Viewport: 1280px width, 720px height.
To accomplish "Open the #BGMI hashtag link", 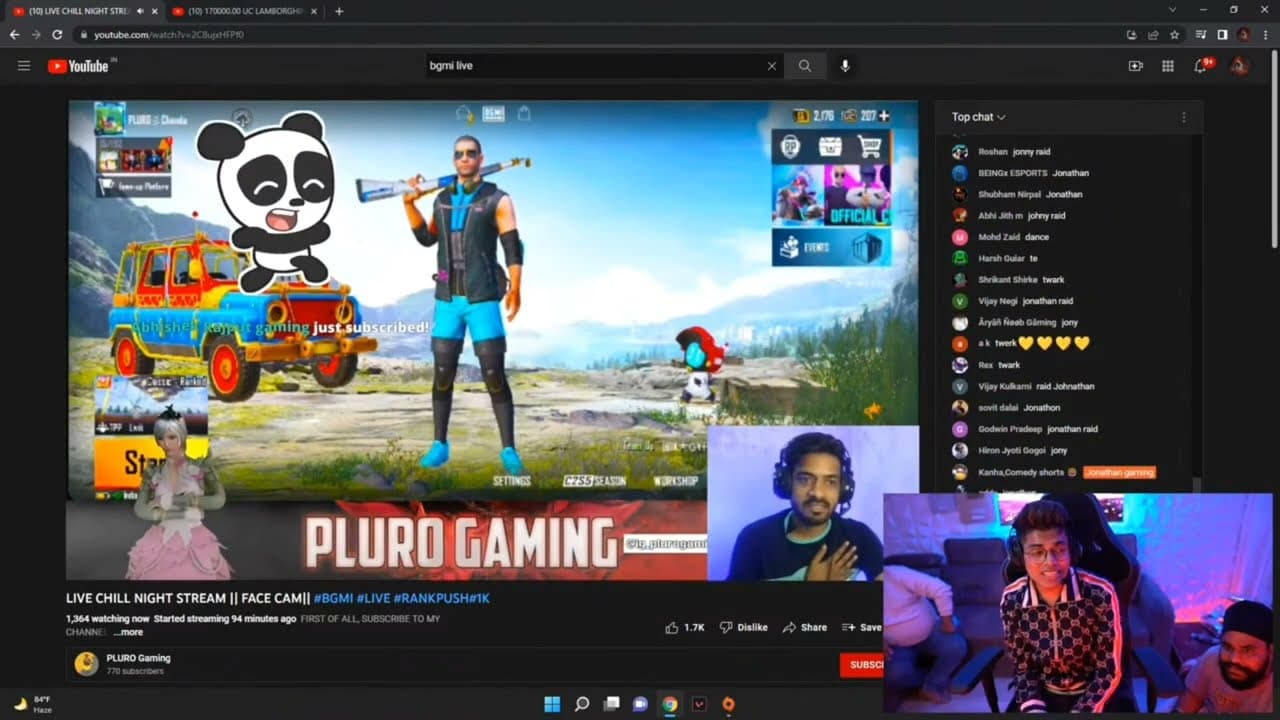I will click(333, 598).
